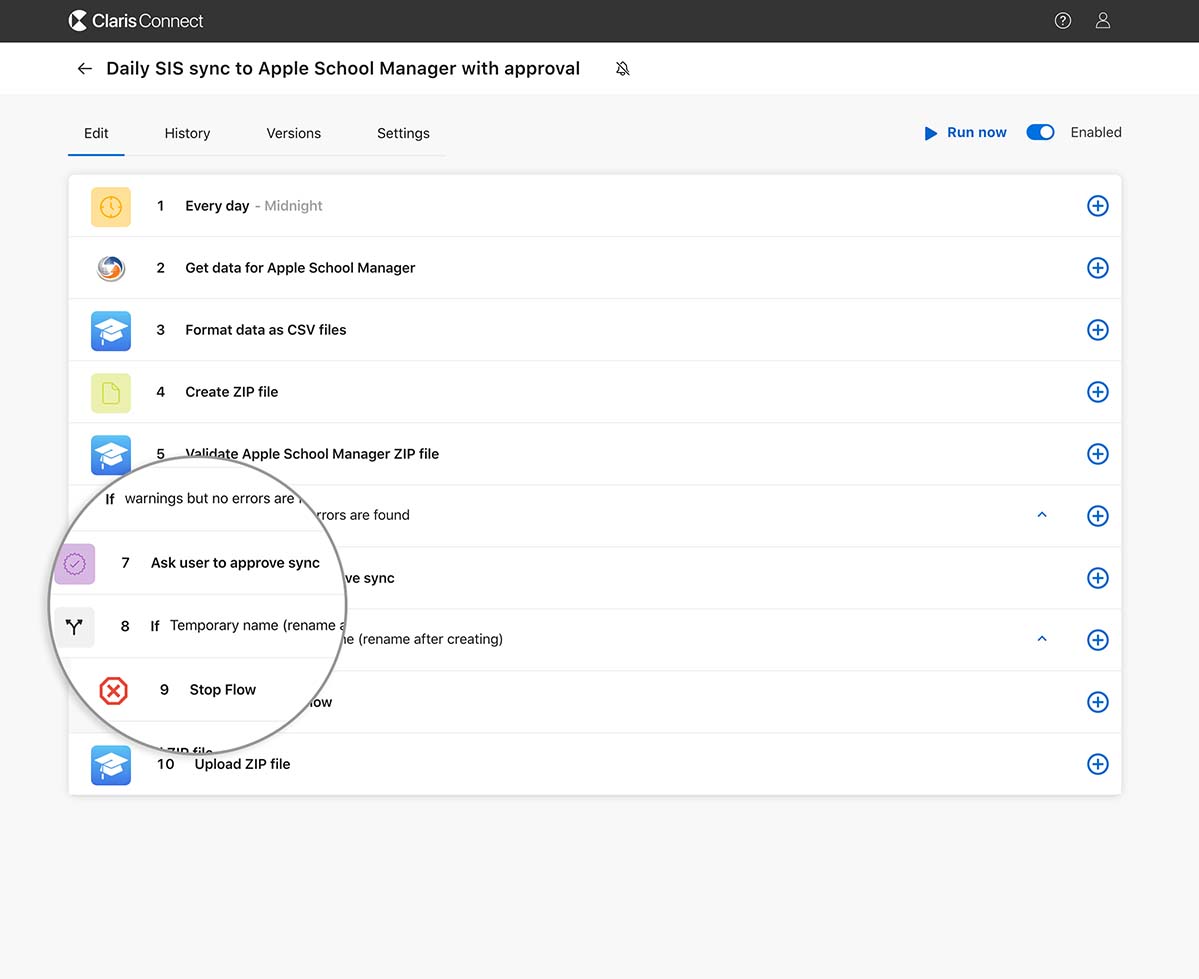This screenshot has width=1199, height=979.
Task: Open the Temporary name If step
Action: 247,626
